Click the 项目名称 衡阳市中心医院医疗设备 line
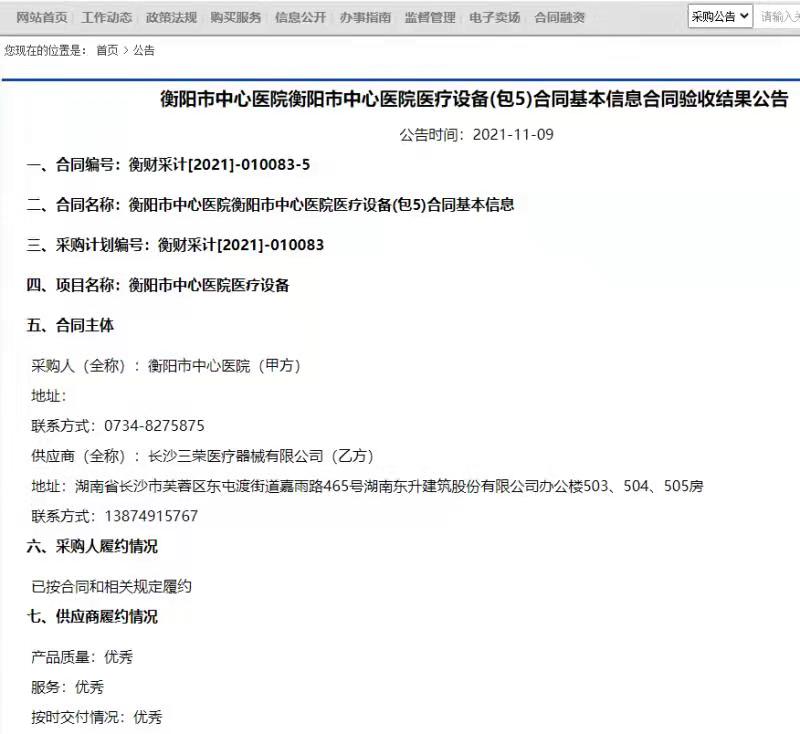This screenshot has width=800, height=734. tap(158, 285)
